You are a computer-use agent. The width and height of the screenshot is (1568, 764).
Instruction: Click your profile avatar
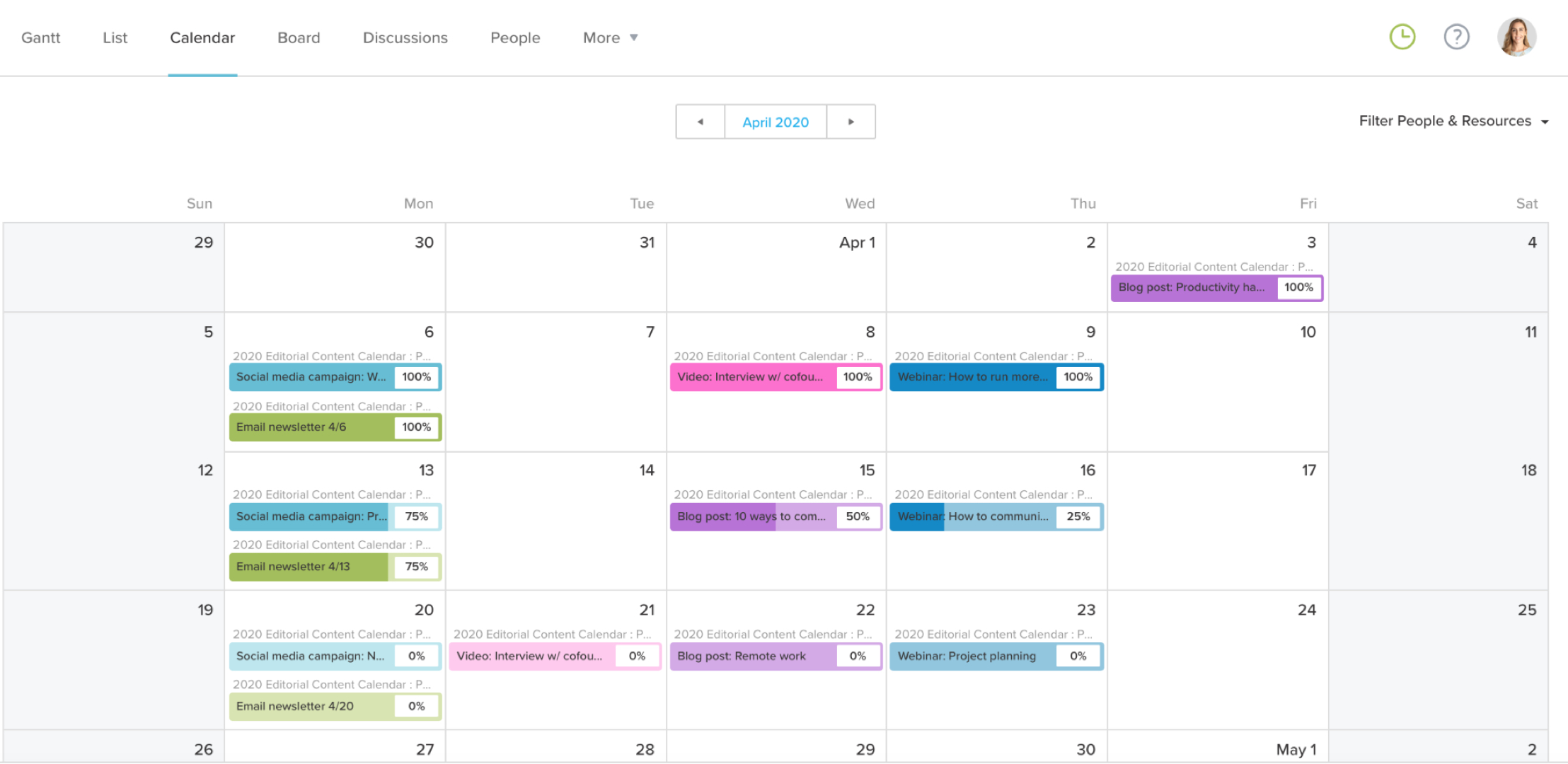pyautogui.click(x=1516, y=37)
